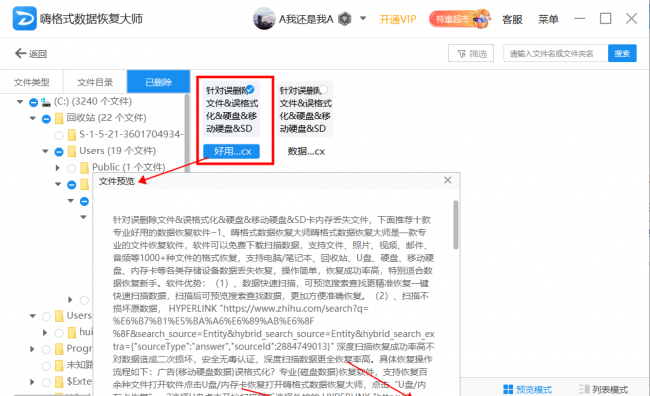Go back with the 返回 arrow

tap(31, 53)
